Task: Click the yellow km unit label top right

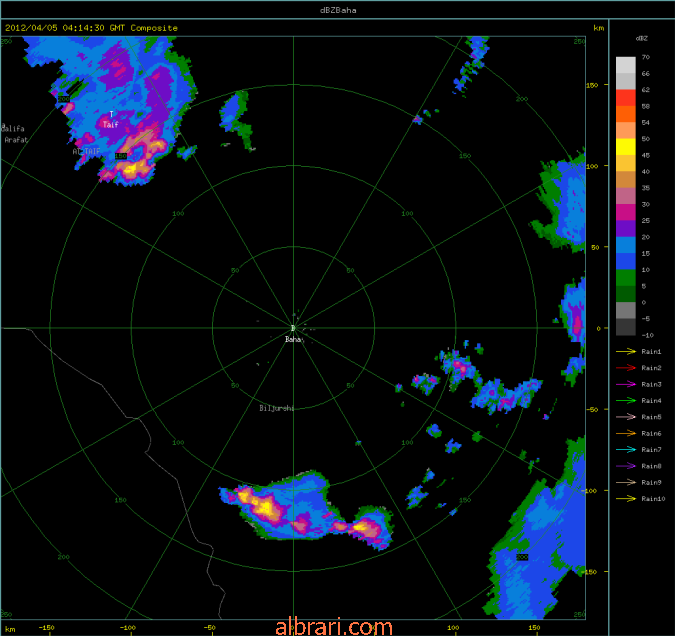Action: (598, 28)
